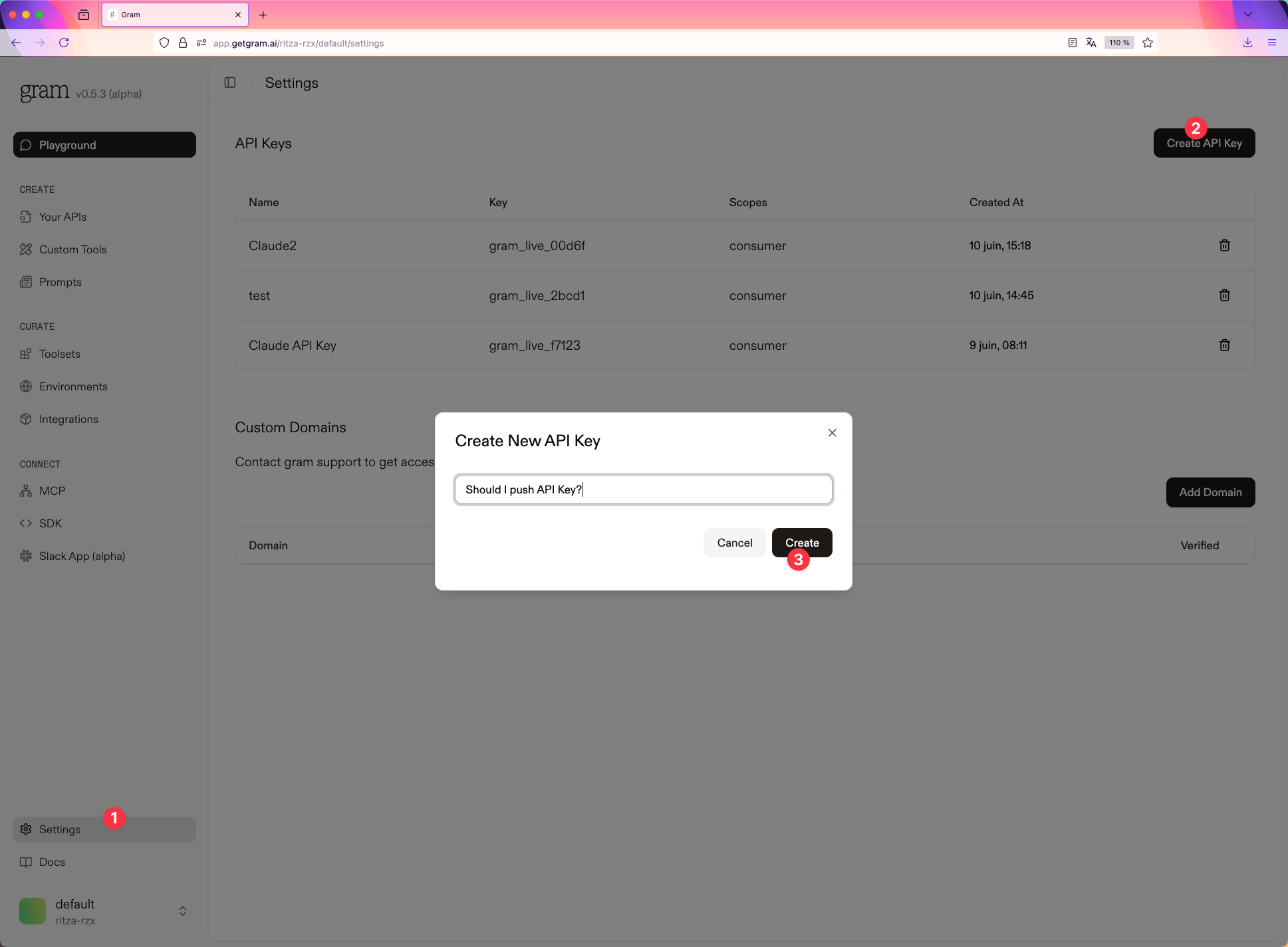Open reader view icon
The width and height of the screenshot is (1288, 947).
click(1072, 43)
